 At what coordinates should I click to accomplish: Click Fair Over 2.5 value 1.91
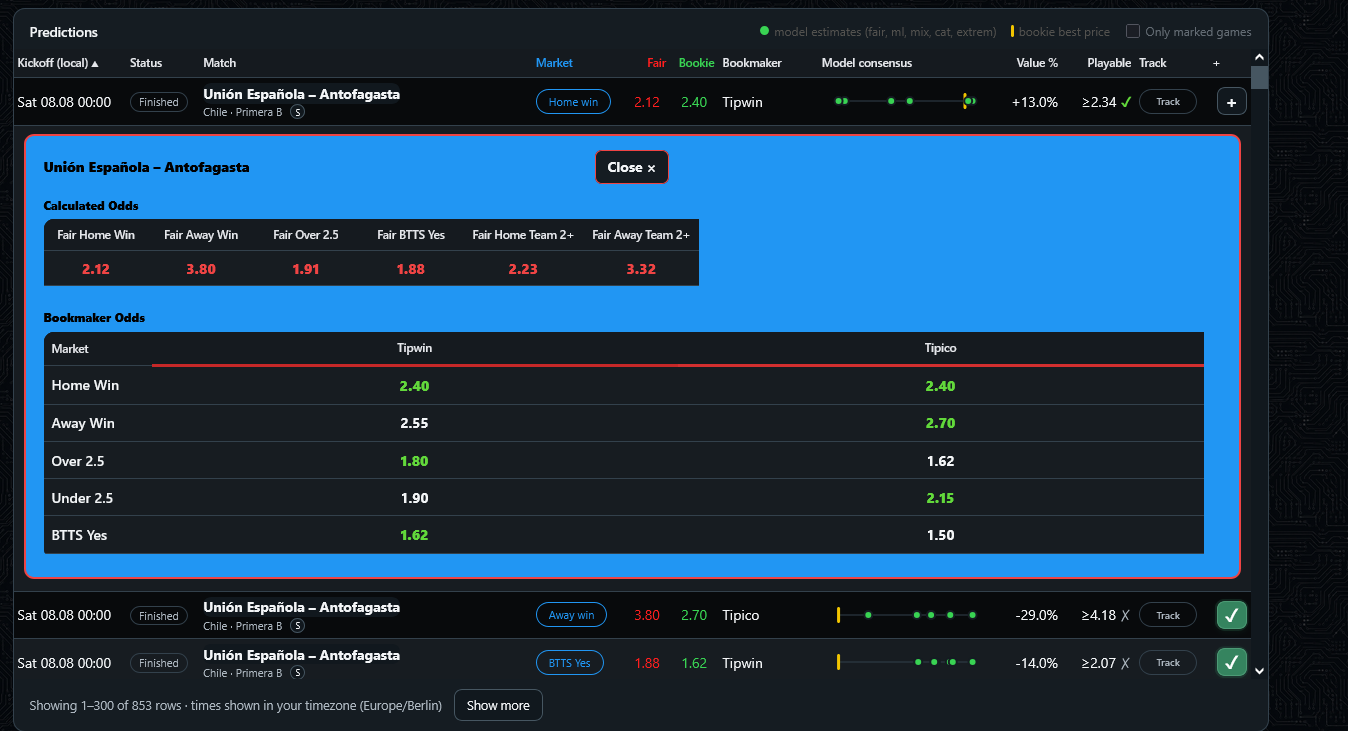point(306,269)
